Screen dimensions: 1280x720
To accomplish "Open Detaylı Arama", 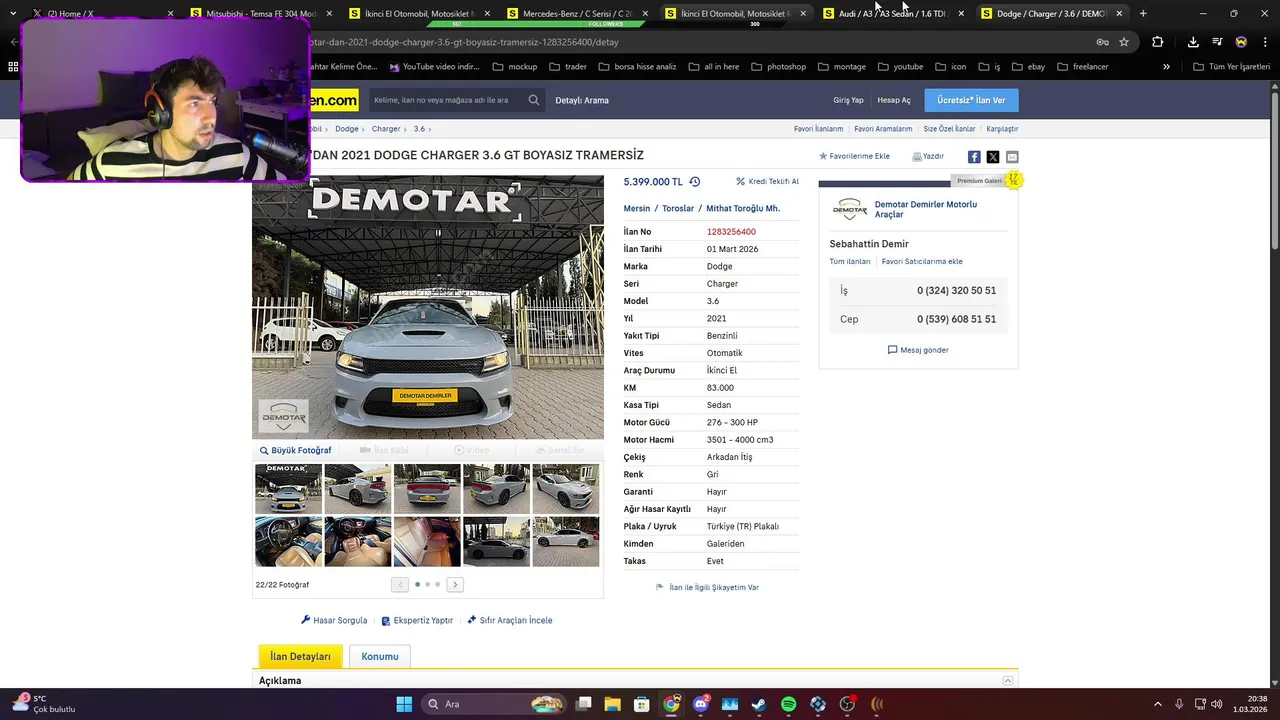I will pos(582,100).
